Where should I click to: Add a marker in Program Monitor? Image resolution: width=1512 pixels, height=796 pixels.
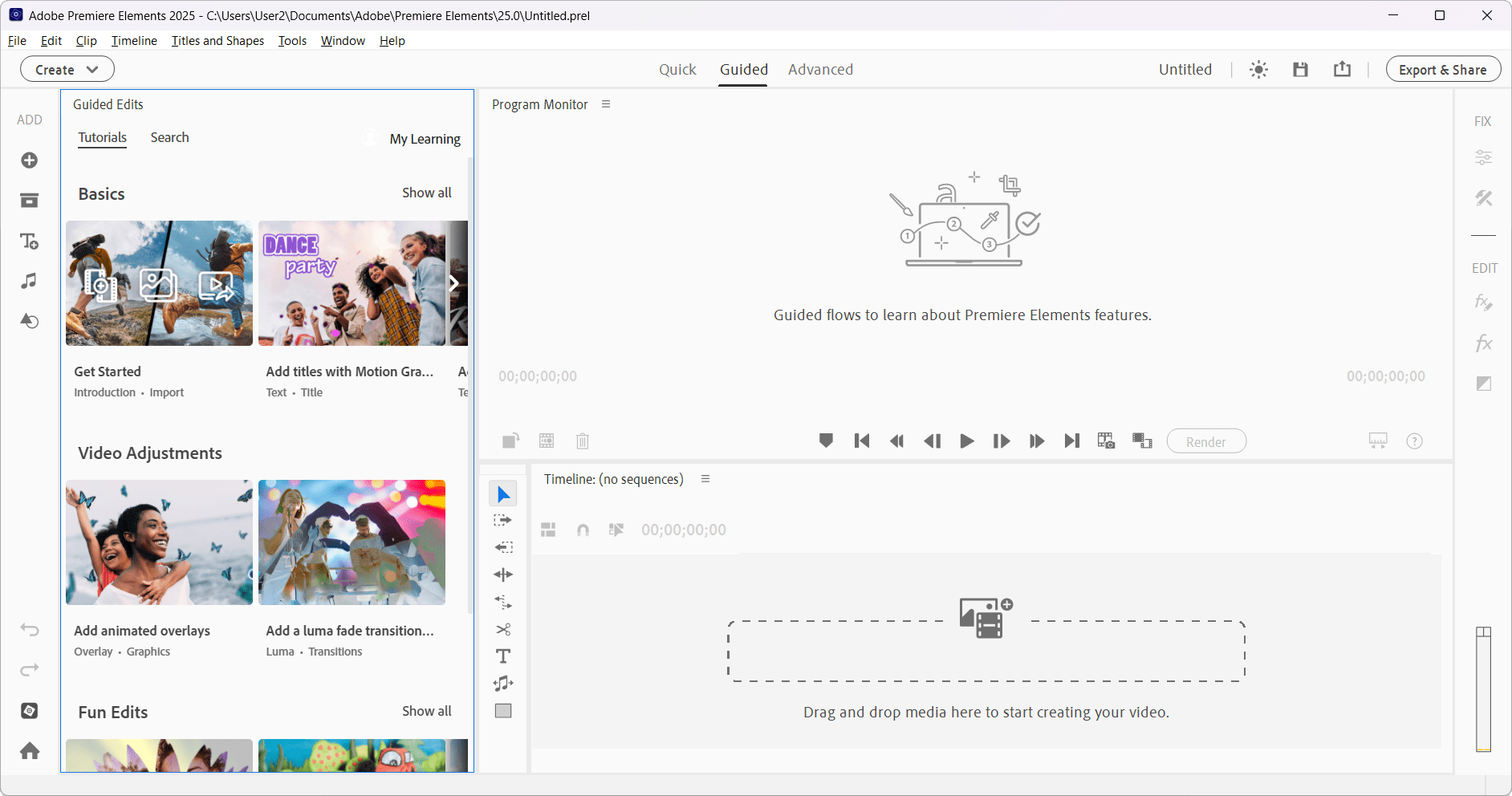pos(826,441)
